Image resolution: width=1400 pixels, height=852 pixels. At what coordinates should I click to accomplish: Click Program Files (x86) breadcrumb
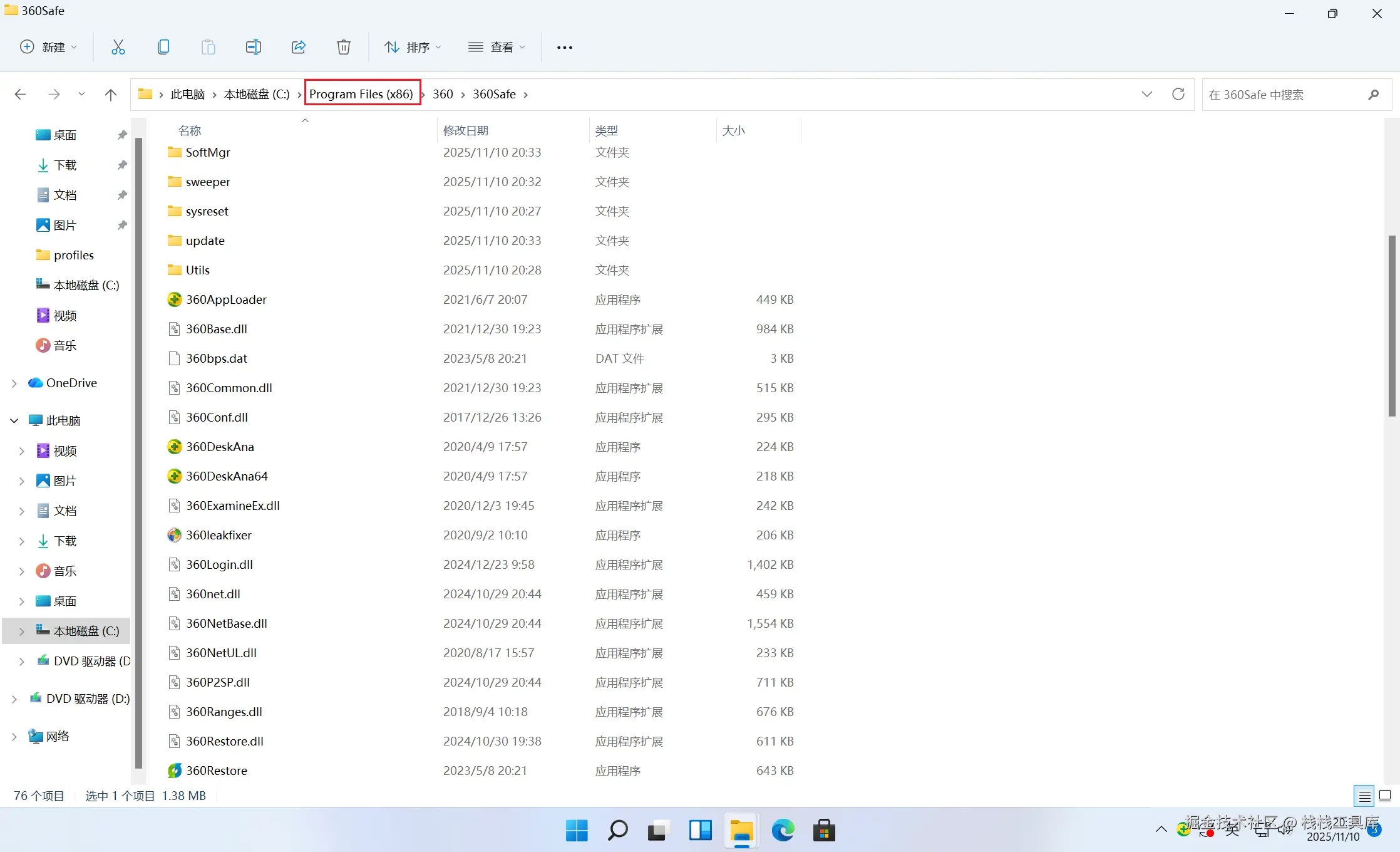[361, 94]
